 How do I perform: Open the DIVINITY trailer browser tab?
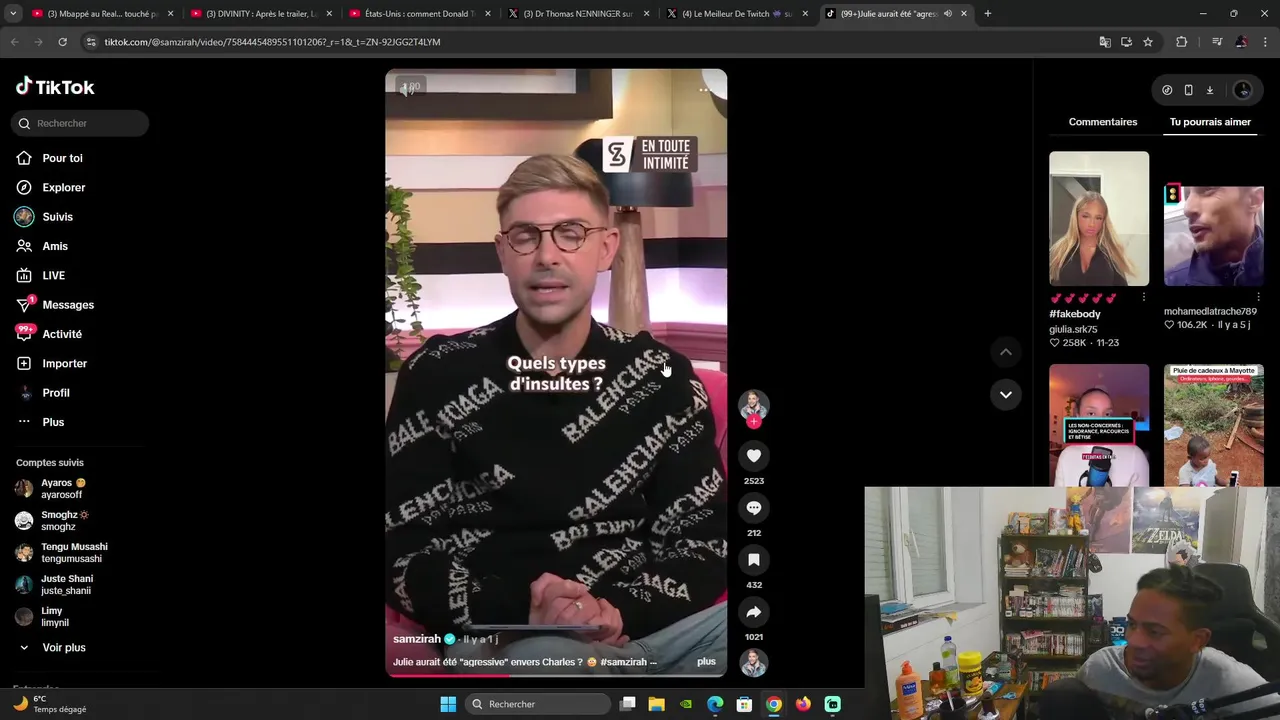point(260,14)
